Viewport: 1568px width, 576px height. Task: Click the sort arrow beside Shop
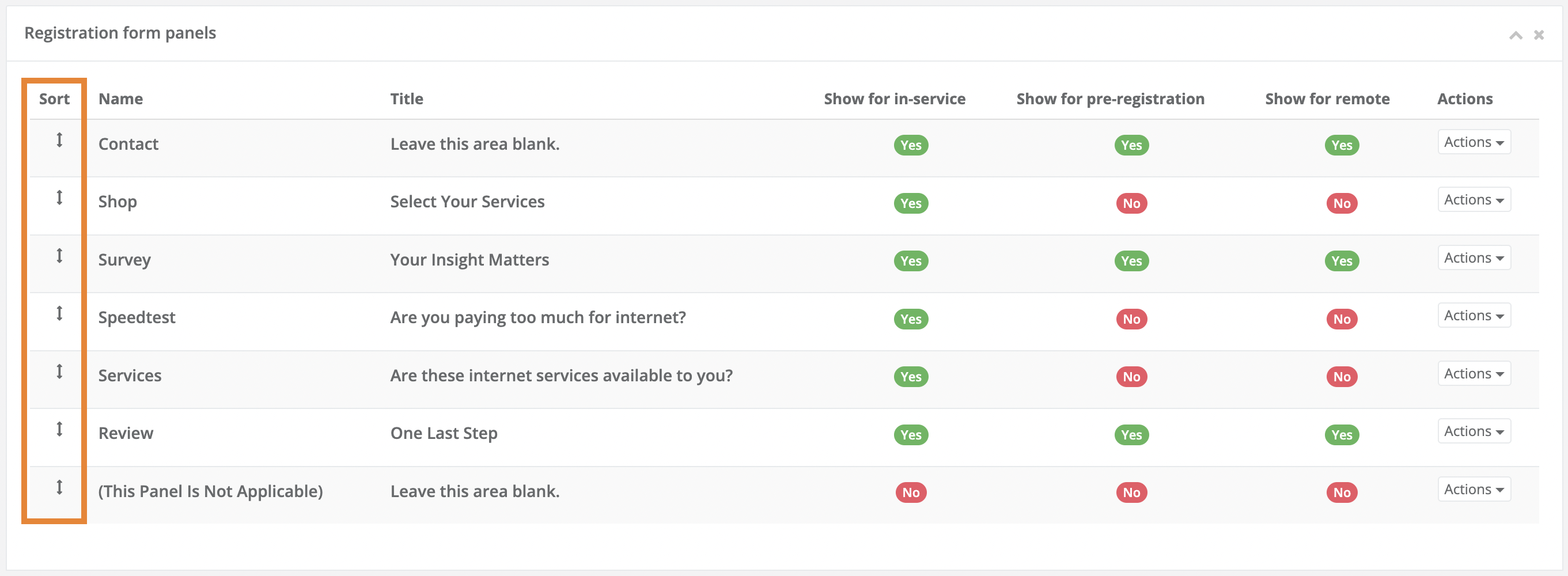coord(59,198)
